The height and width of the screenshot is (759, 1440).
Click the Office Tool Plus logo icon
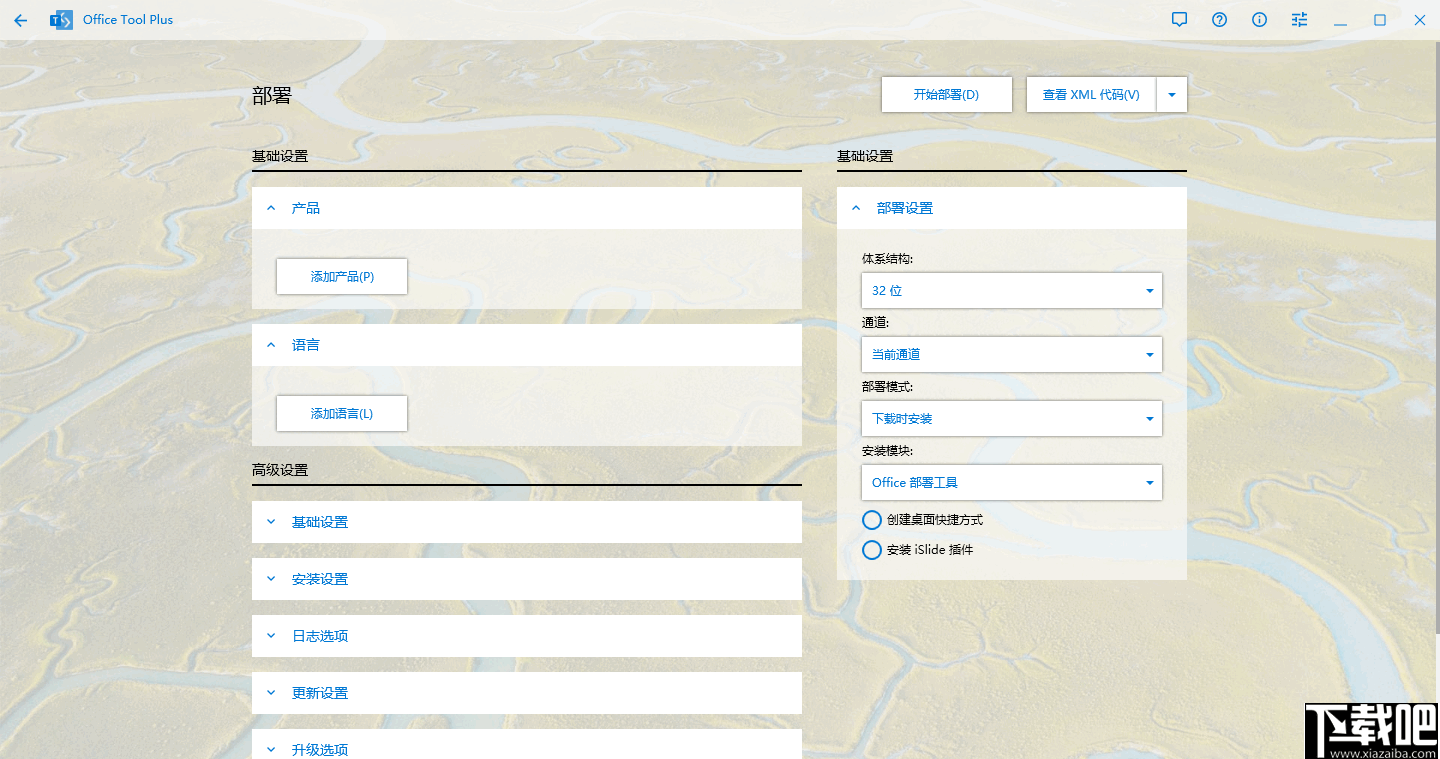click(60, 19)
